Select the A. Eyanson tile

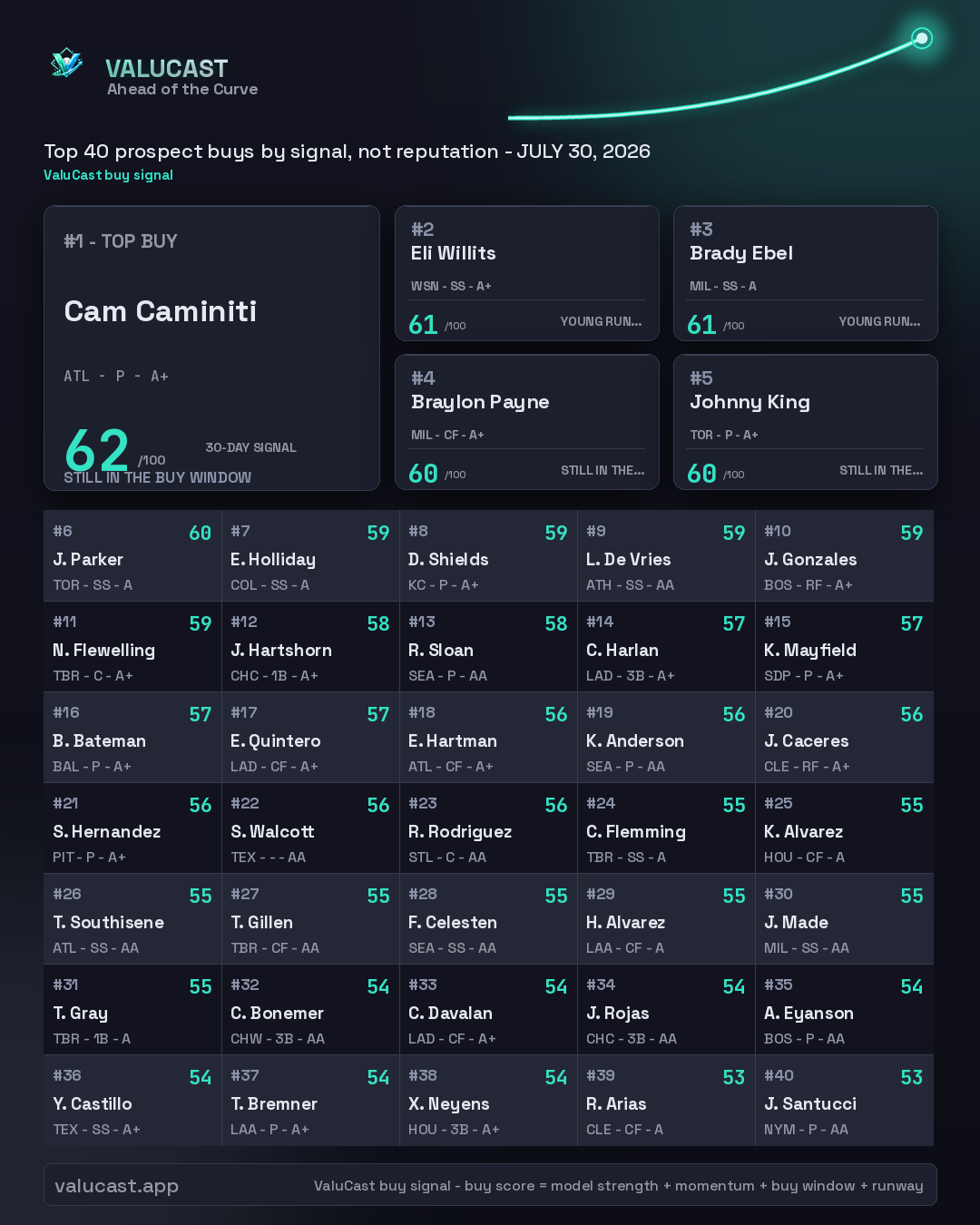pos(844,1010)
